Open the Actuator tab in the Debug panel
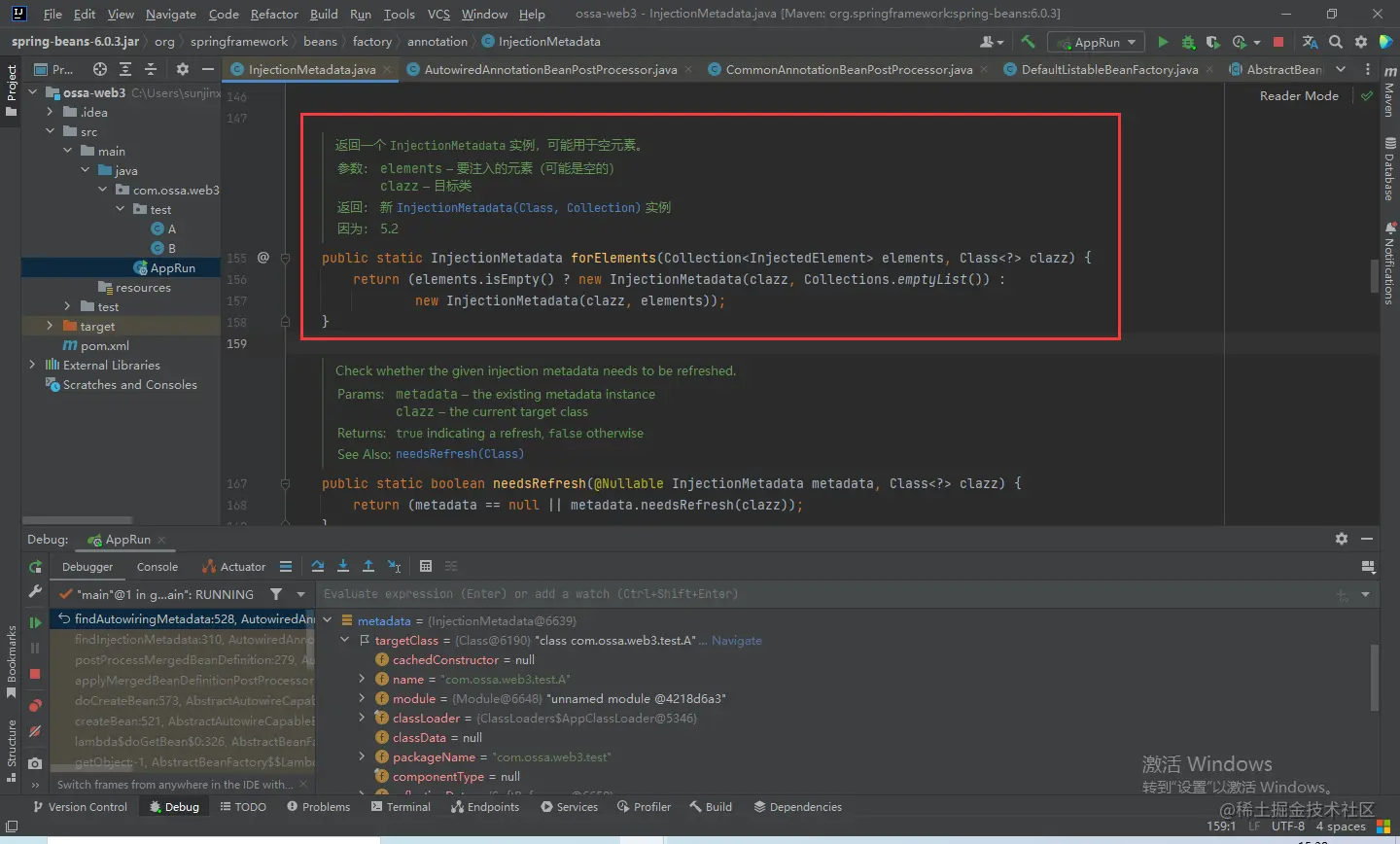This screenshot has height=844, width=1400. tap(233, 567)
